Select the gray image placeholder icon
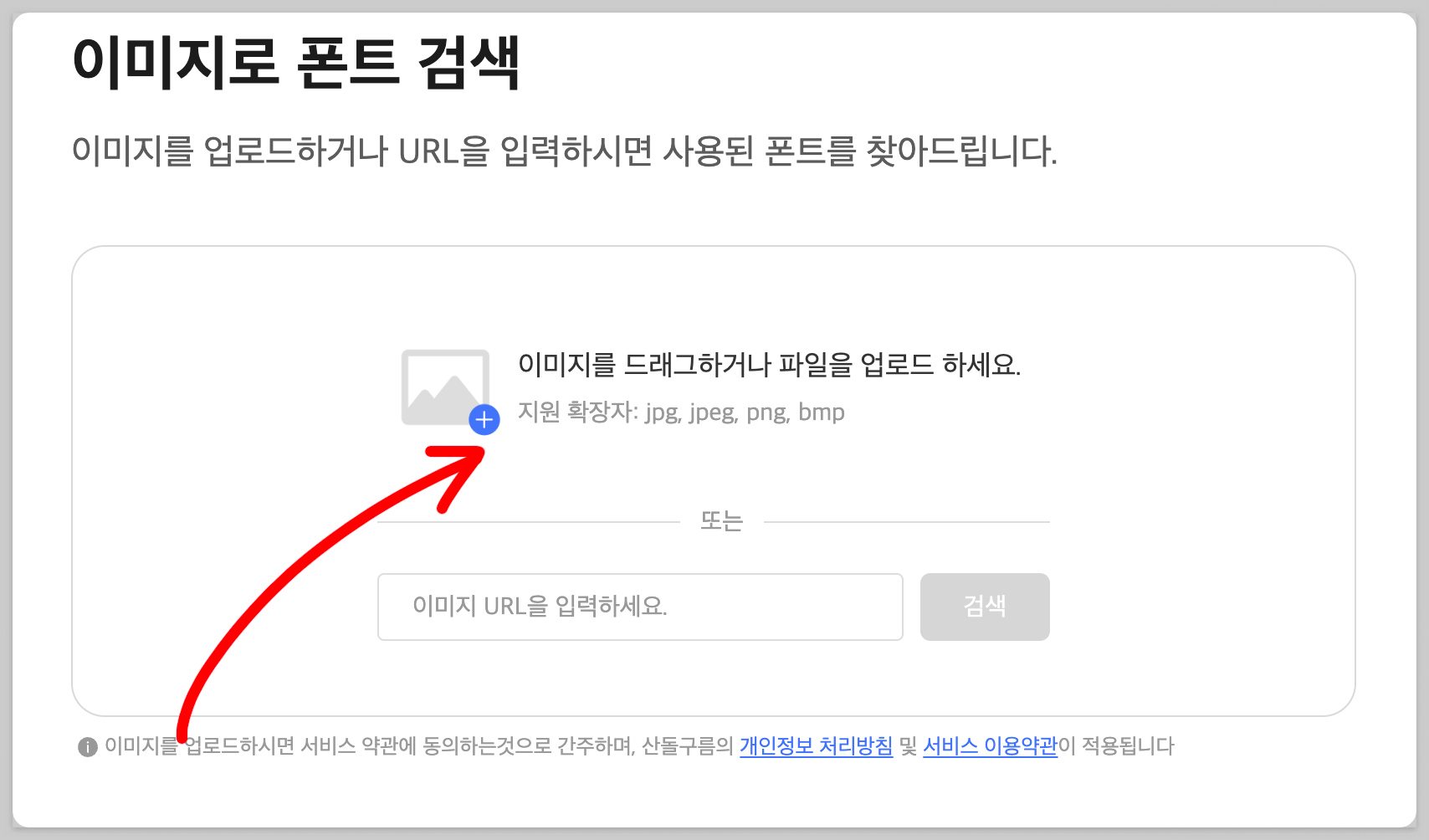The width and height of the screenshot is (1429, 840). [x=445, y=387]
